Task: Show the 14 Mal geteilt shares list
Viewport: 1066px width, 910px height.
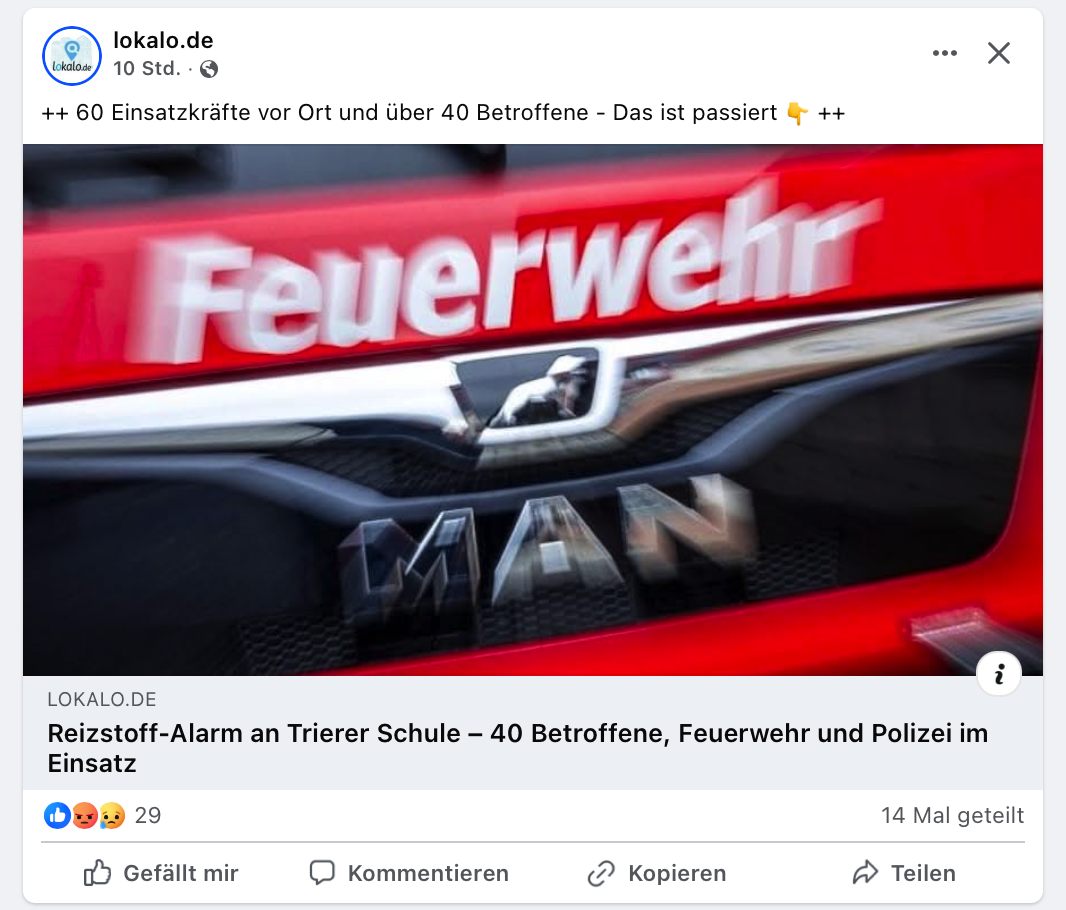Action: click(952, 816)
